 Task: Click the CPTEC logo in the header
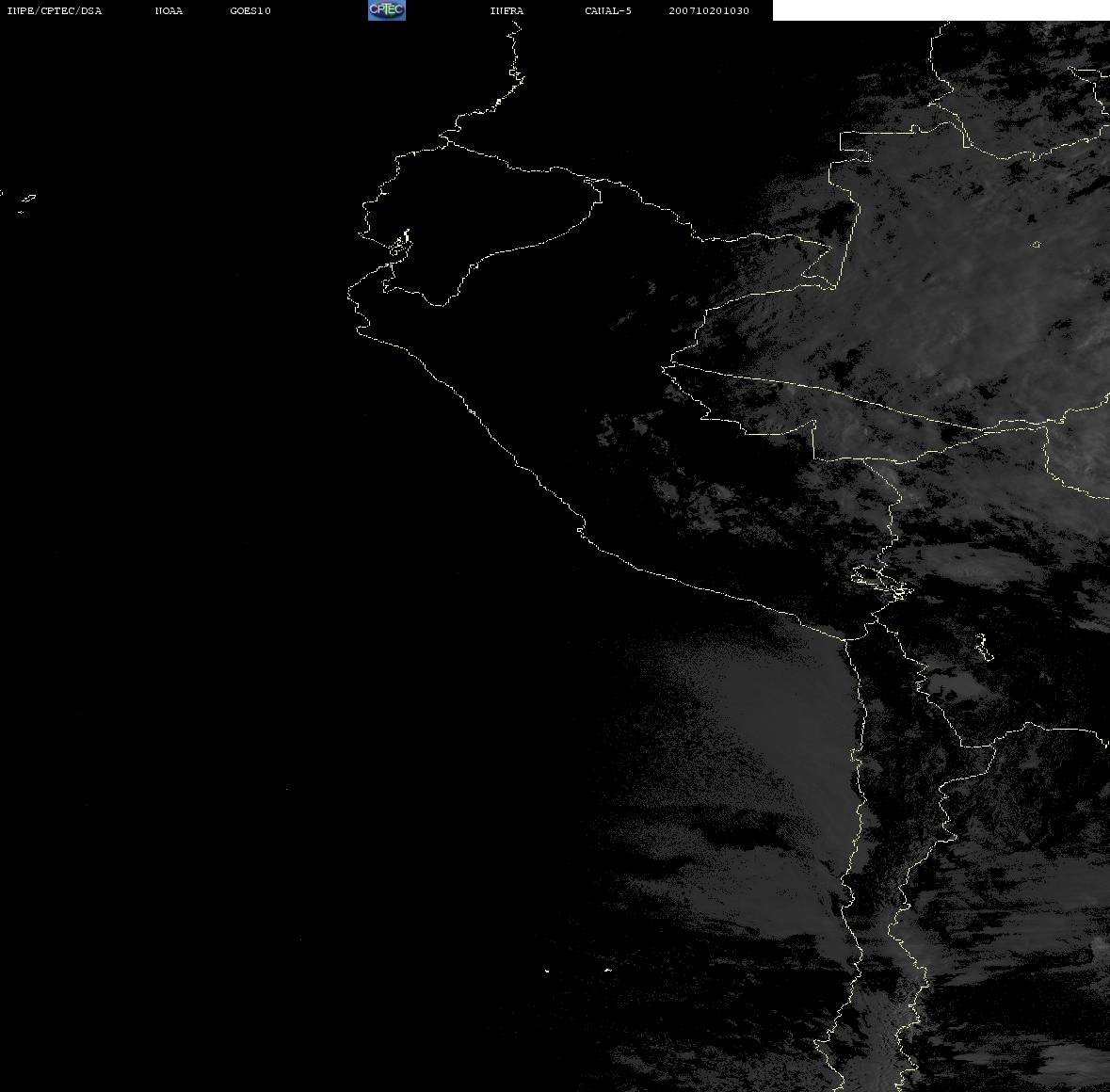[x=387, y=10]
